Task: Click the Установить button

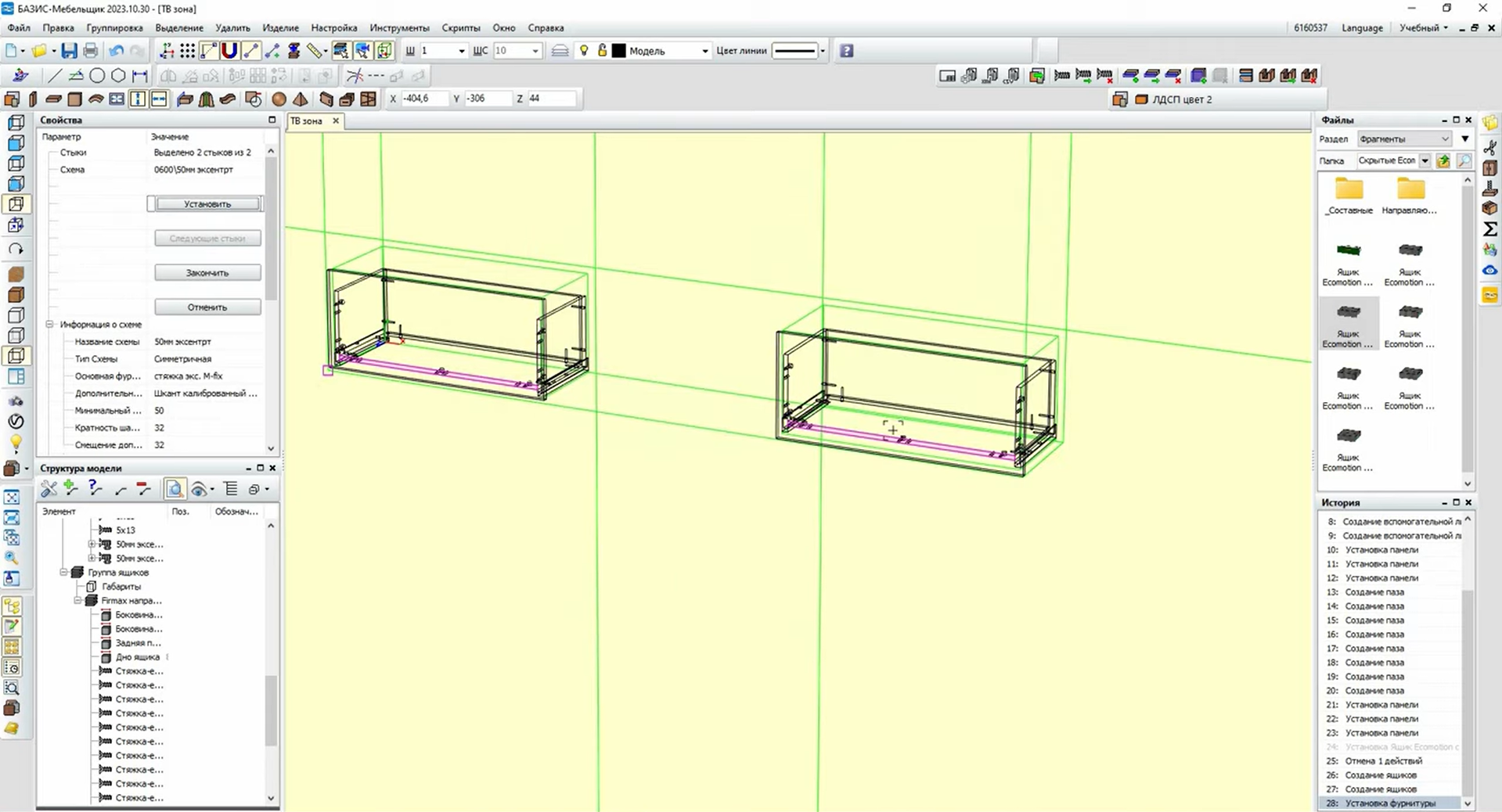Action: [x=207, y=204]
